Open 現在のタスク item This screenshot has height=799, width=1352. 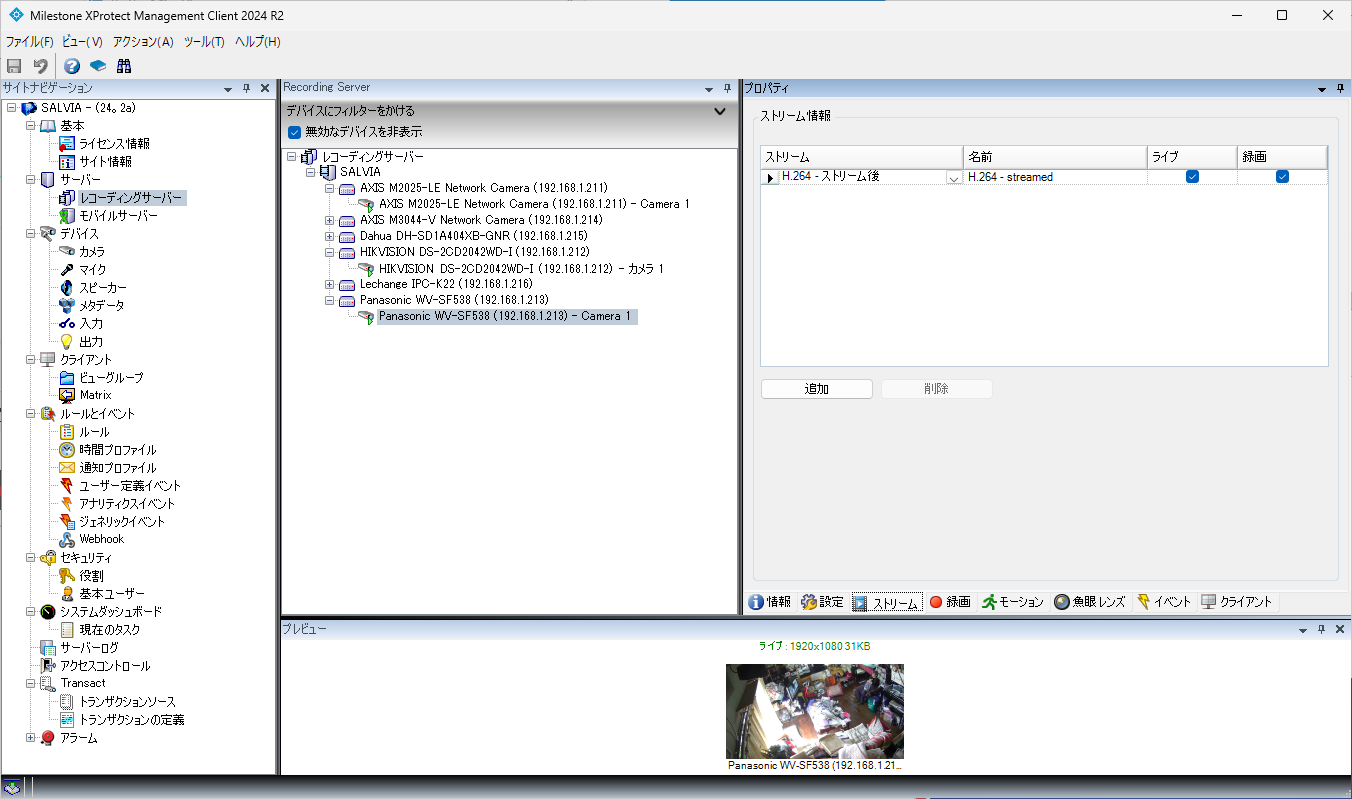pos(110,630)
